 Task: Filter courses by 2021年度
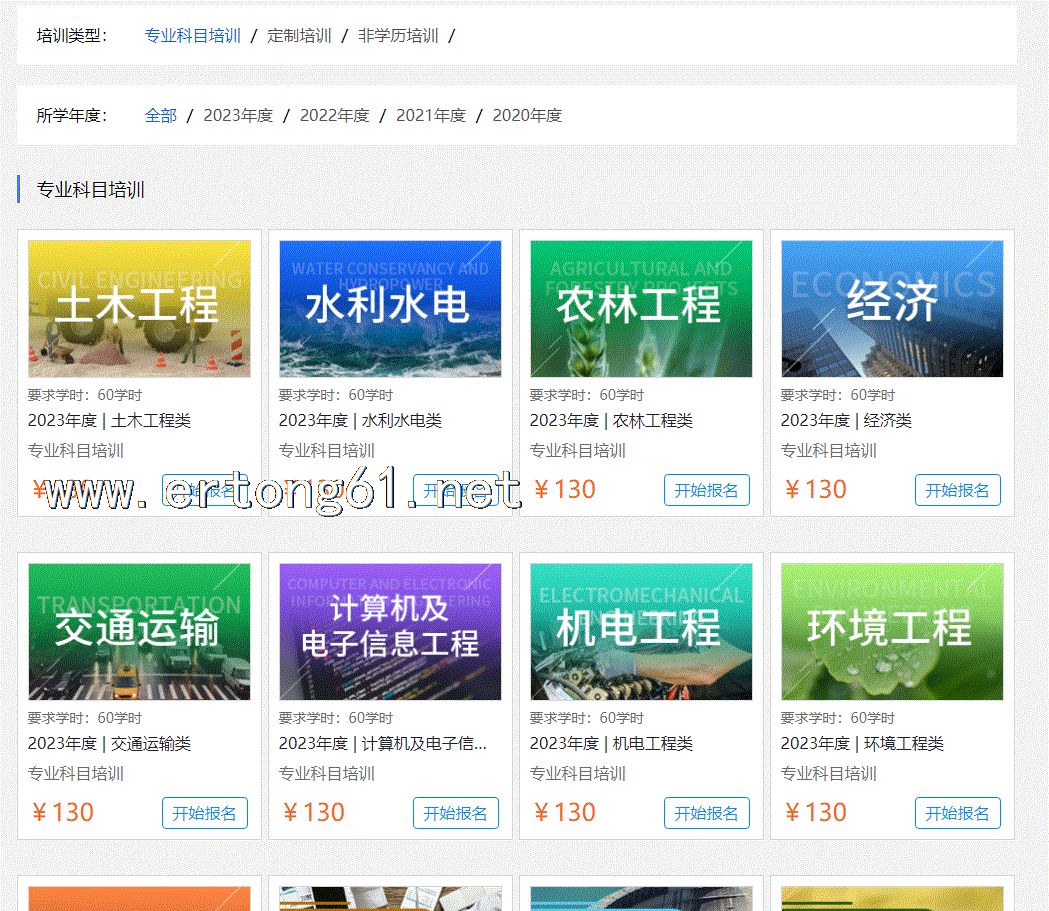pos(431,116)
